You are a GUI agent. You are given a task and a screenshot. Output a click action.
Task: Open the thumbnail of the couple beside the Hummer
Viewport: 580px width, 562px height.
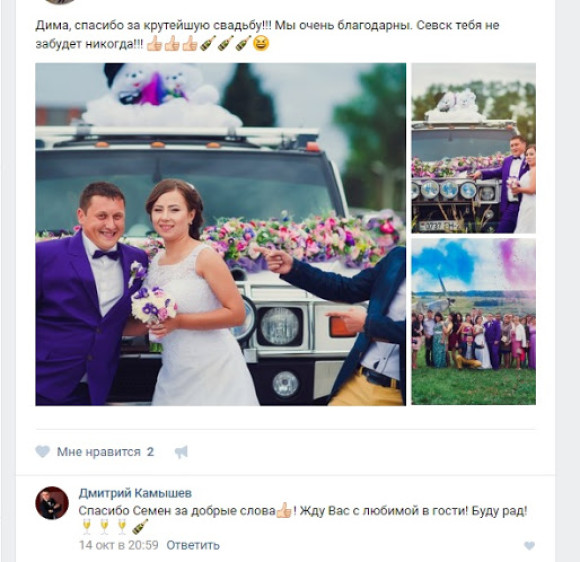(x=473, y=148)
